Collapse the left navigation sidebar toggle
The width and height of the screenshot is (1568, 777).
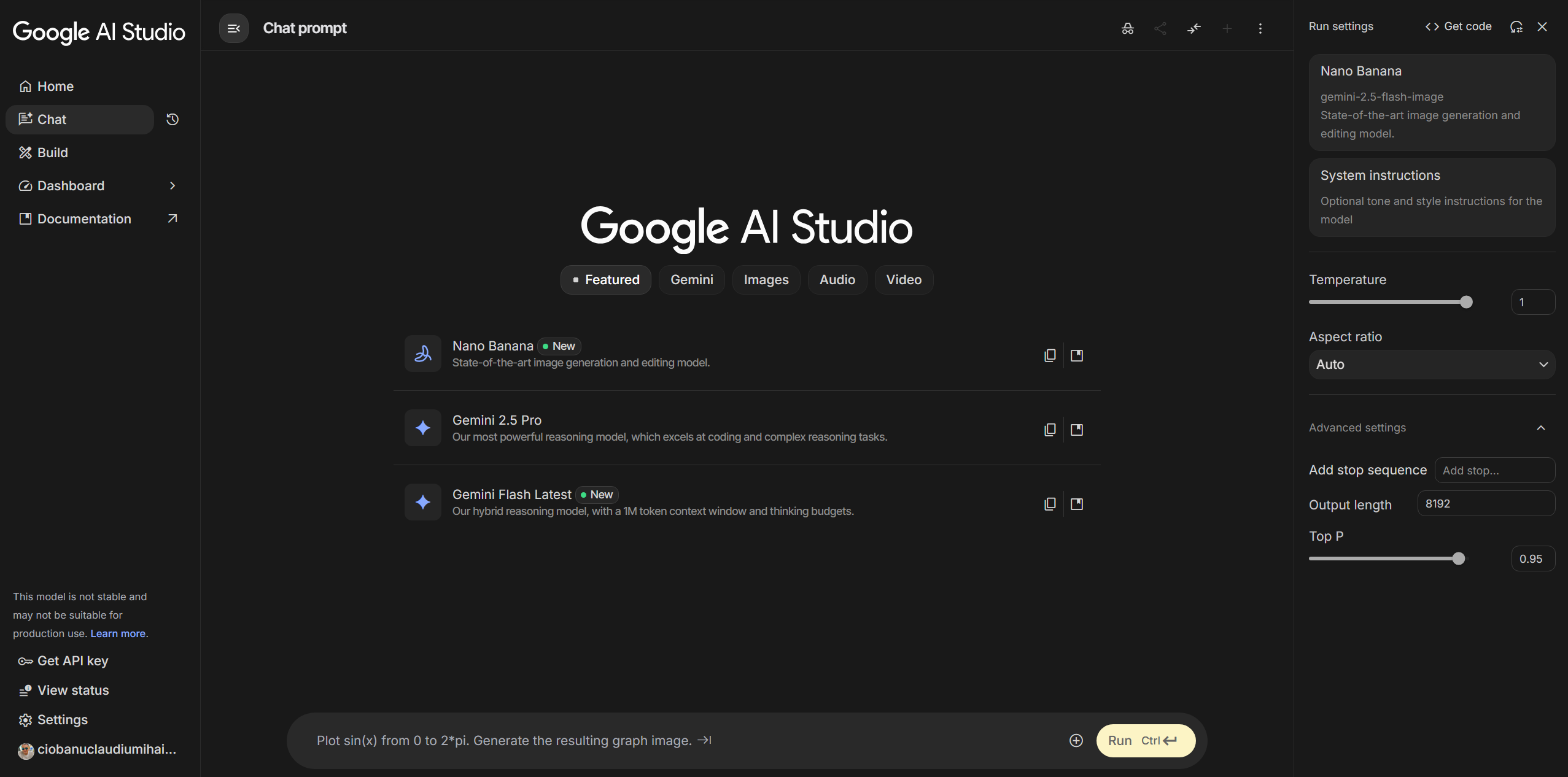click(234, 28)
